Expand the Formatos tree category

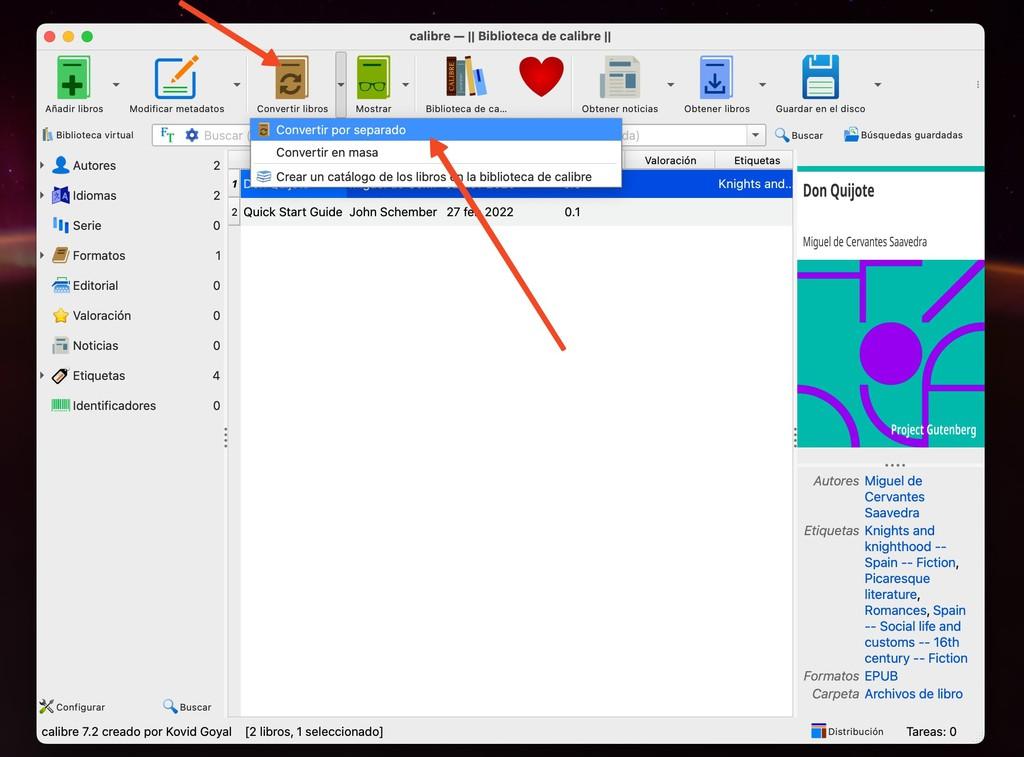(42, 255)
